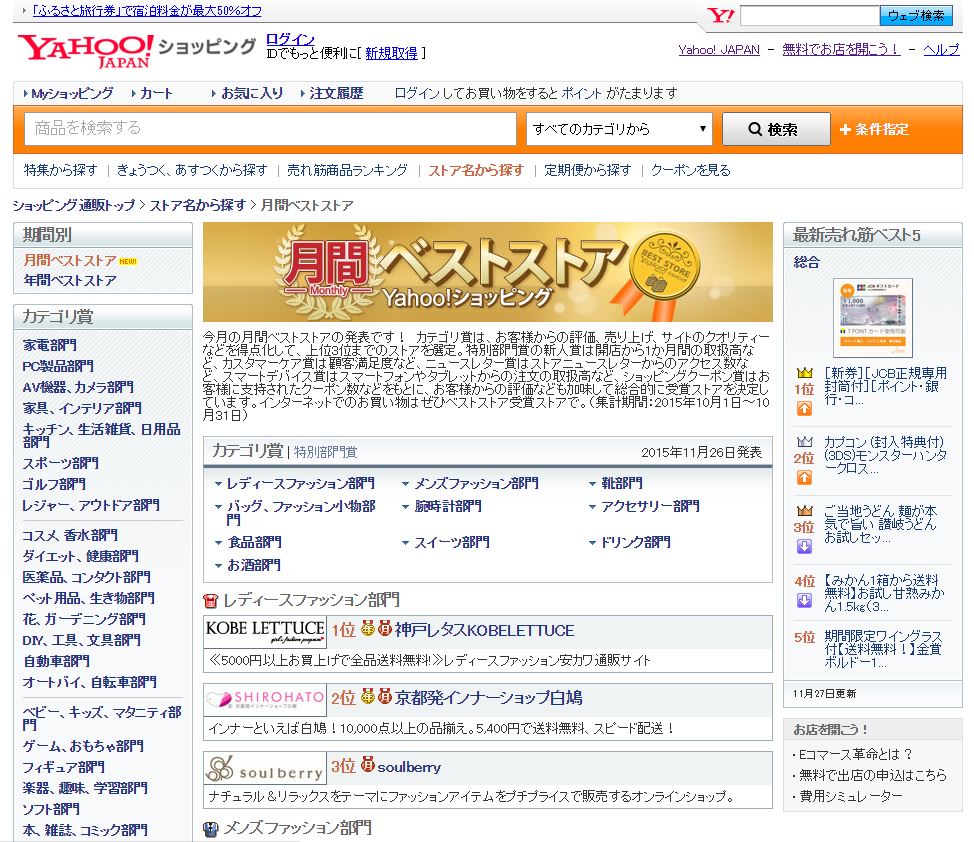
Task: Open ストア名から探す navigation item
Action: tap(476, 170)
